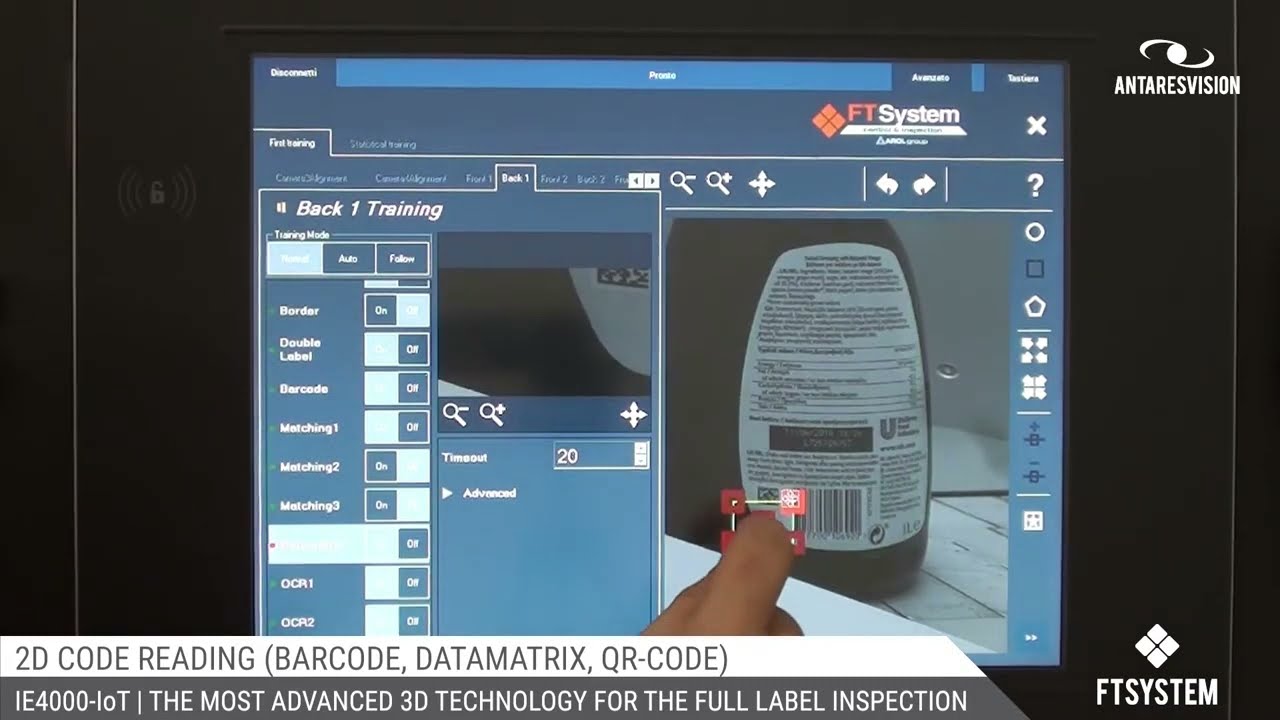1280x720 pixels.
Task: Set Double Label toggle to Off
Action: [412, 349]
